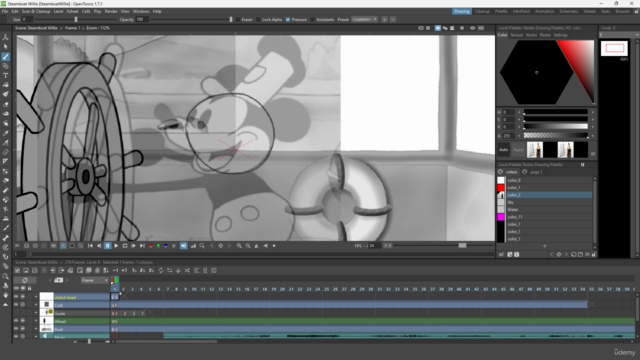Enable the Assistants checkbox
This screenshot has height=360, width=640.
(x=313, y=20)
